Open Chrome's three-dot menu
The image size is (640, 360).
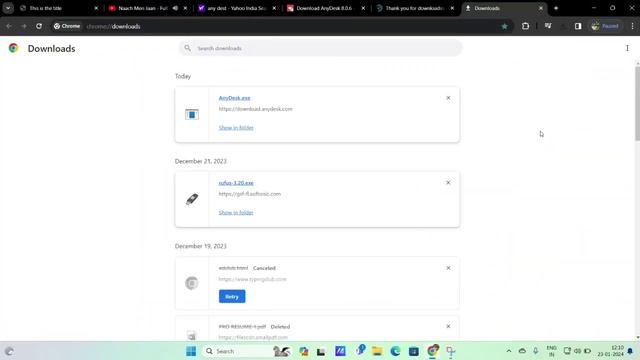pos(632,26)
